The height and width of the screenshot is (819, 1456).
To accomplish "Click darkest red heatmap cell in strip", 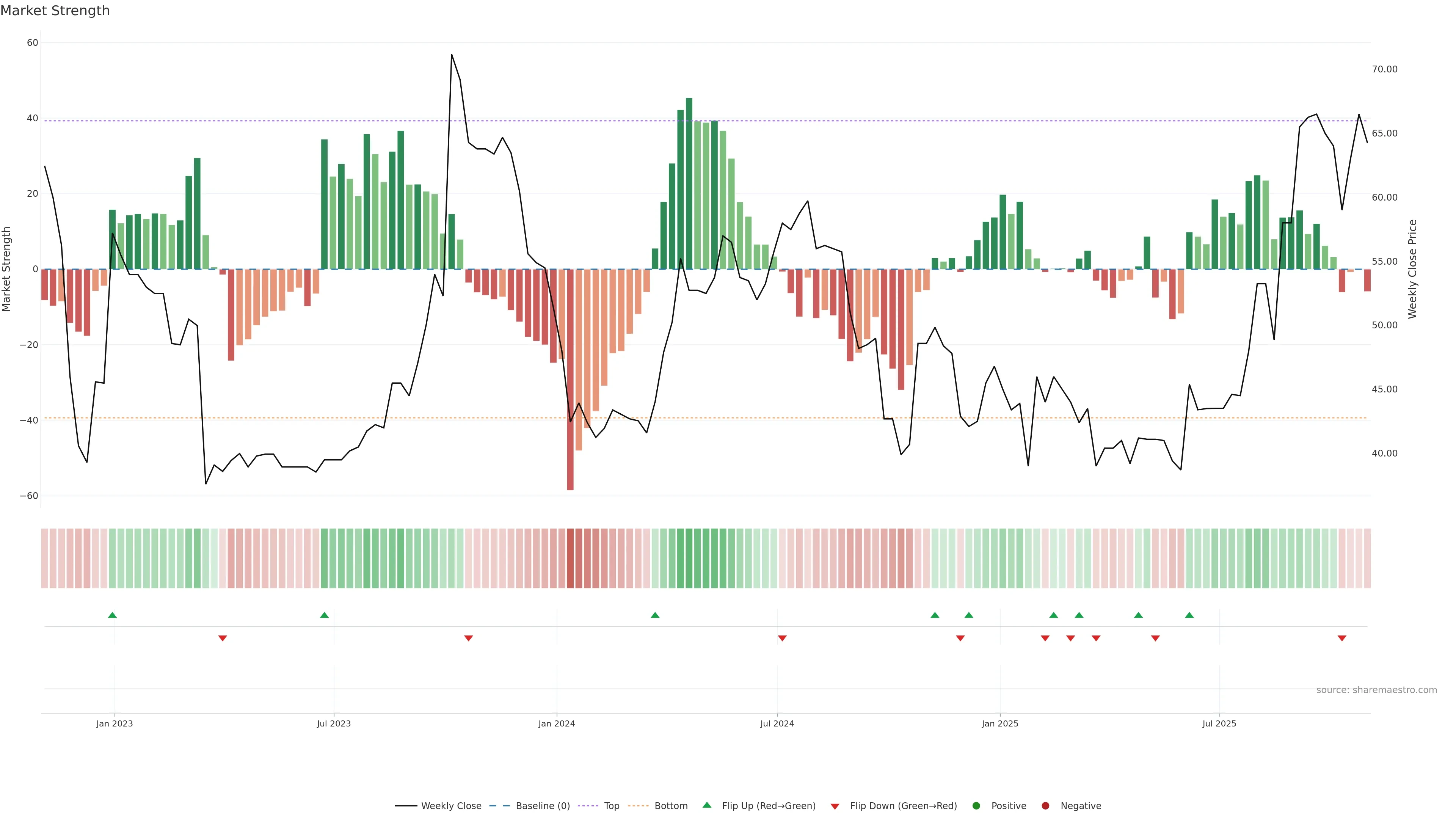I will pyautogui.click(x=570, y=559).
